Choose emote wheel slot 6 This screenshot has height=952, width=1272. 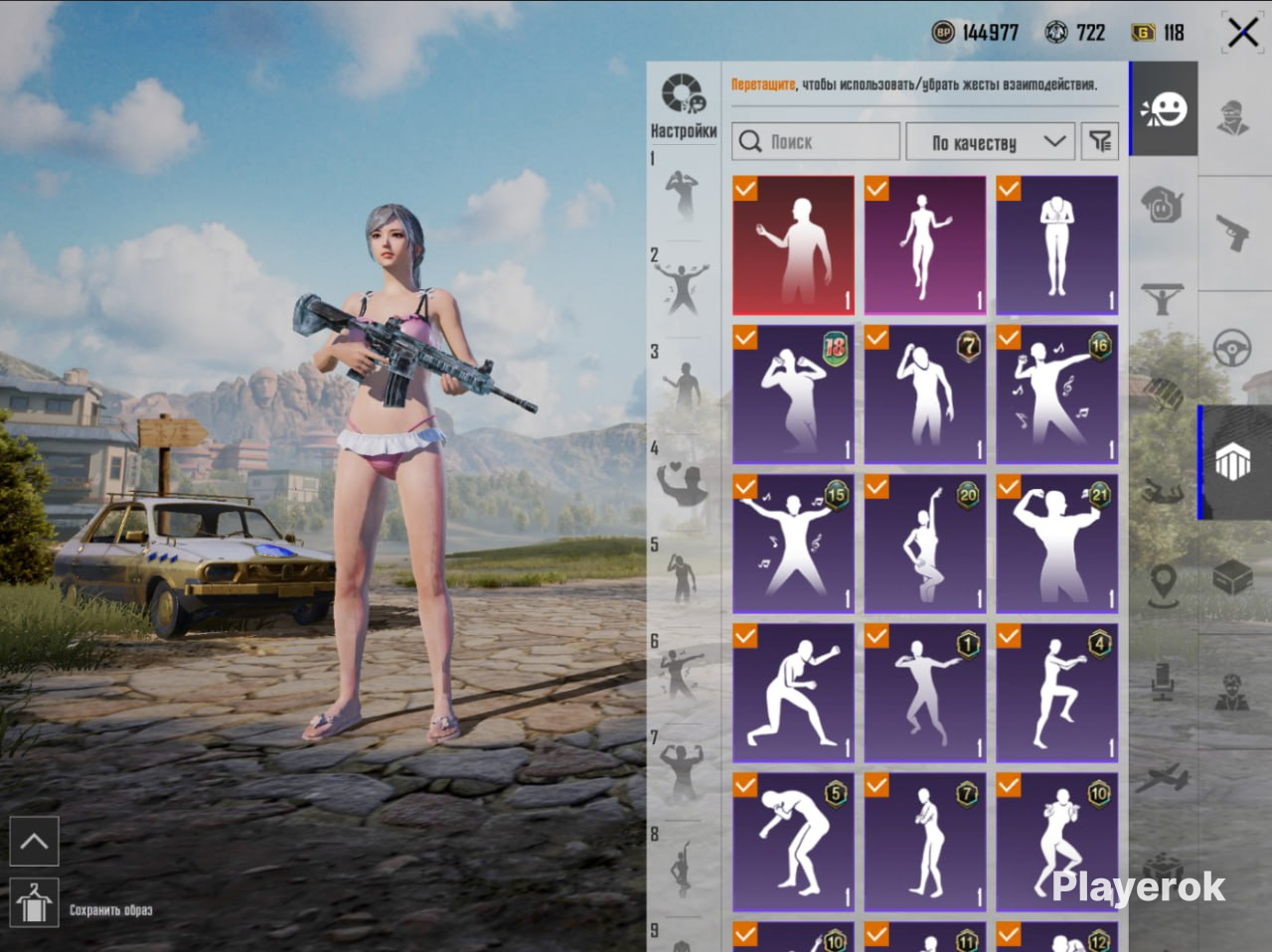pos(683,674)
